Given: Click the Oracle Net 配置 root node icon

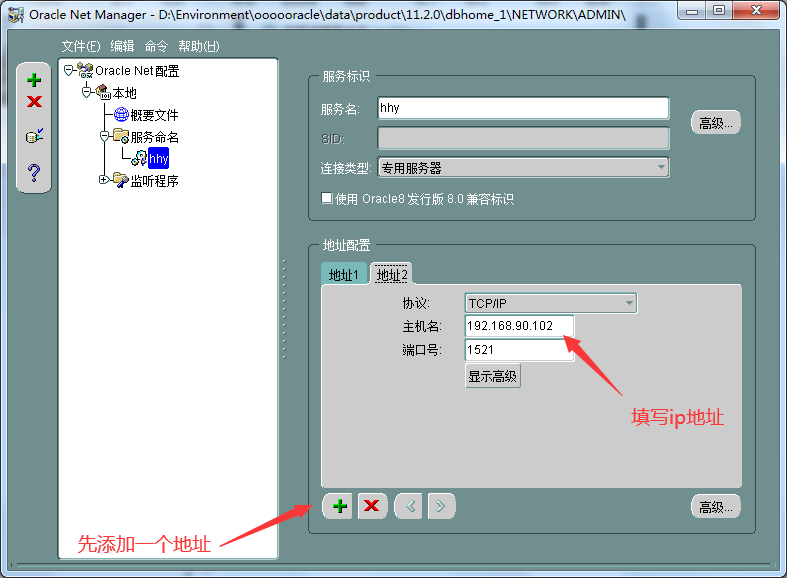Looking at the screenshot, I should [86, 70].
